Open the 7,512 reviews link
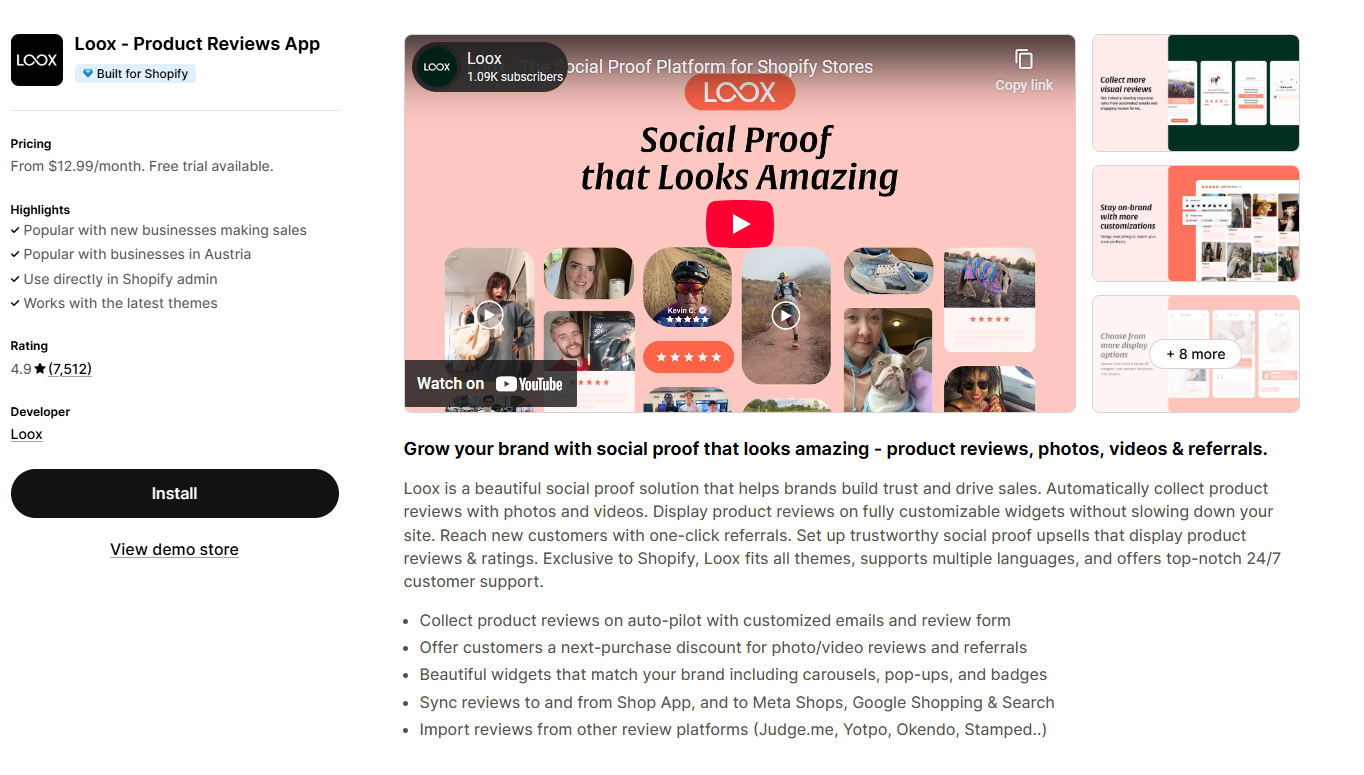Screen dimensions: 1364x775 click(x=70, y=369)
